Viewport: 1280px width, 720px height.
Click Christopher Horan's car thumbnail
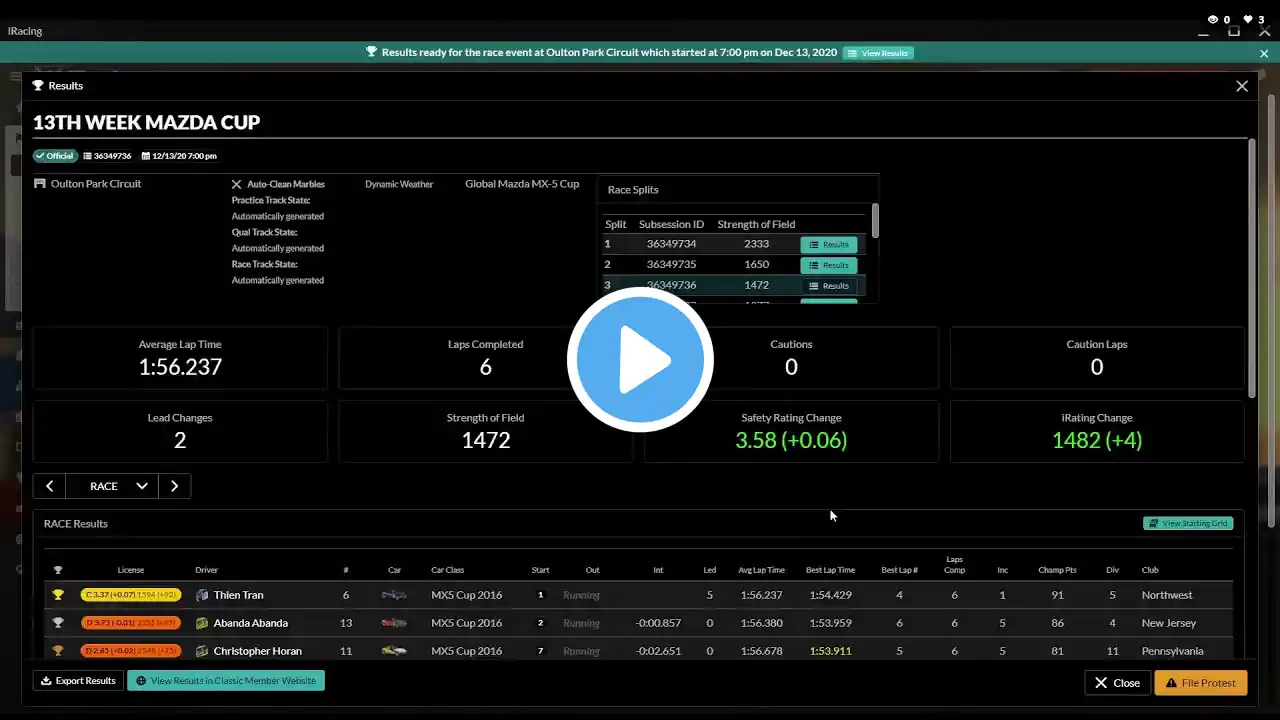(x=394, y=651)
